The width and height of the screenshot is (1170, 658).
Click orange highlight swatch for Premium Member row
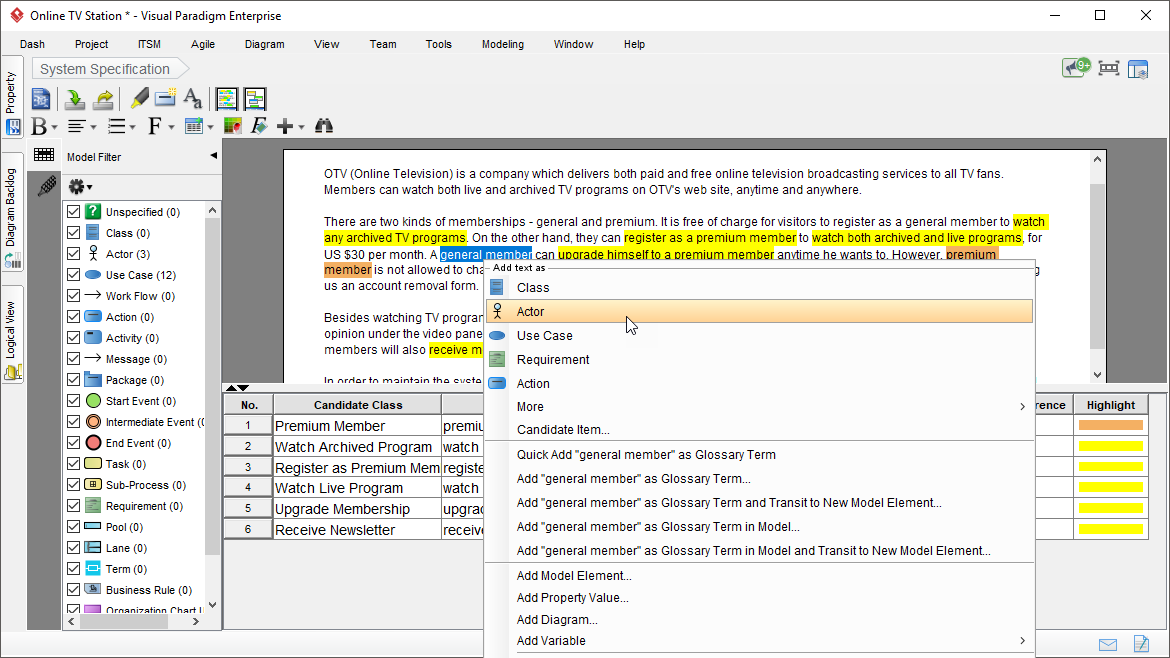pos(1110,425)
